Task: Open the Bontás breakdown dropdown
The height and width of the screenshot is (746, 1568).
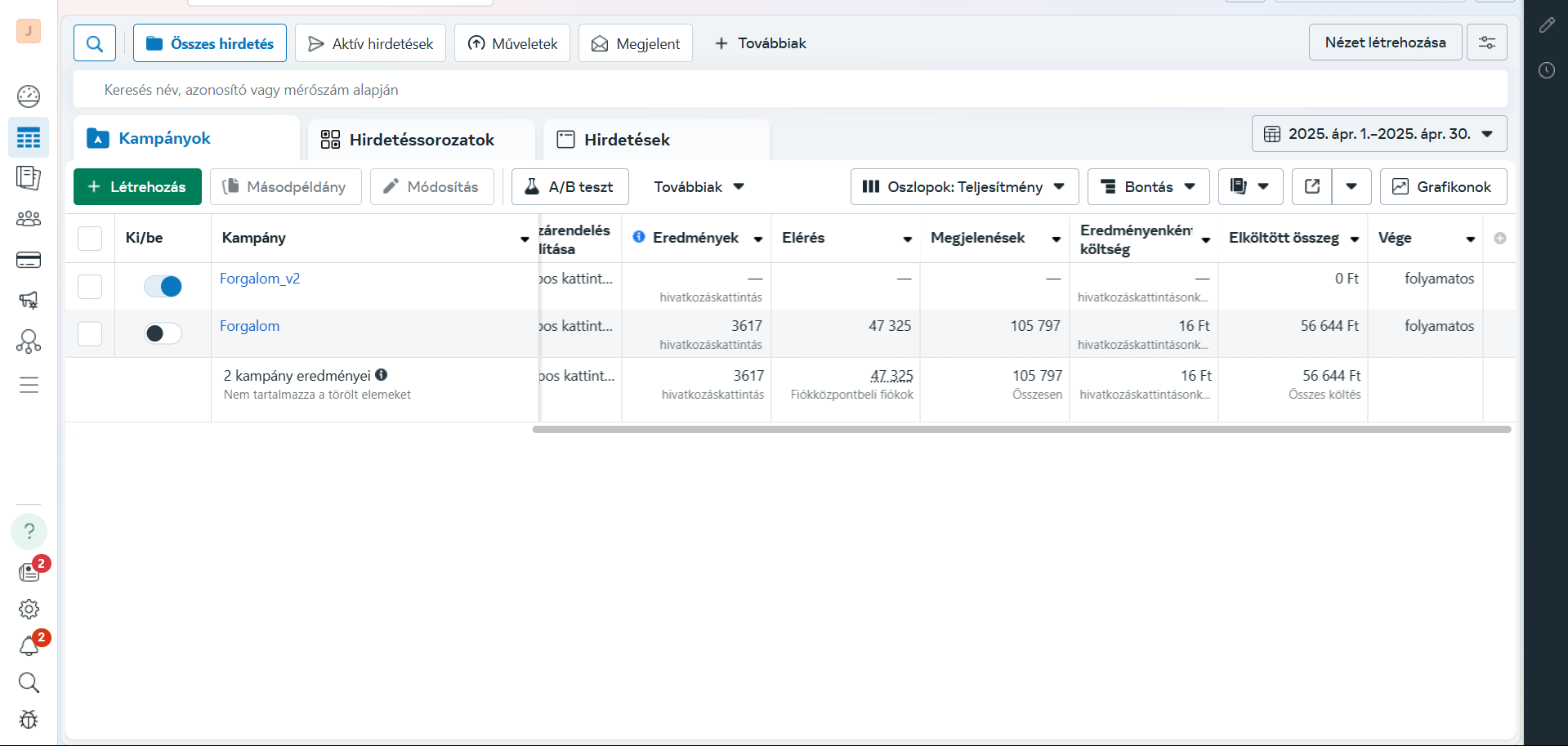Action: coord(1148,186)
